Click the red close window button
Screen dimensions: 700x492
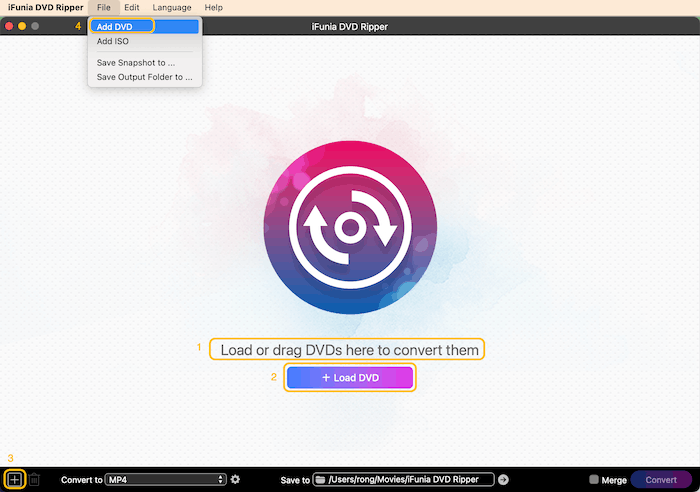coord(10,25)
